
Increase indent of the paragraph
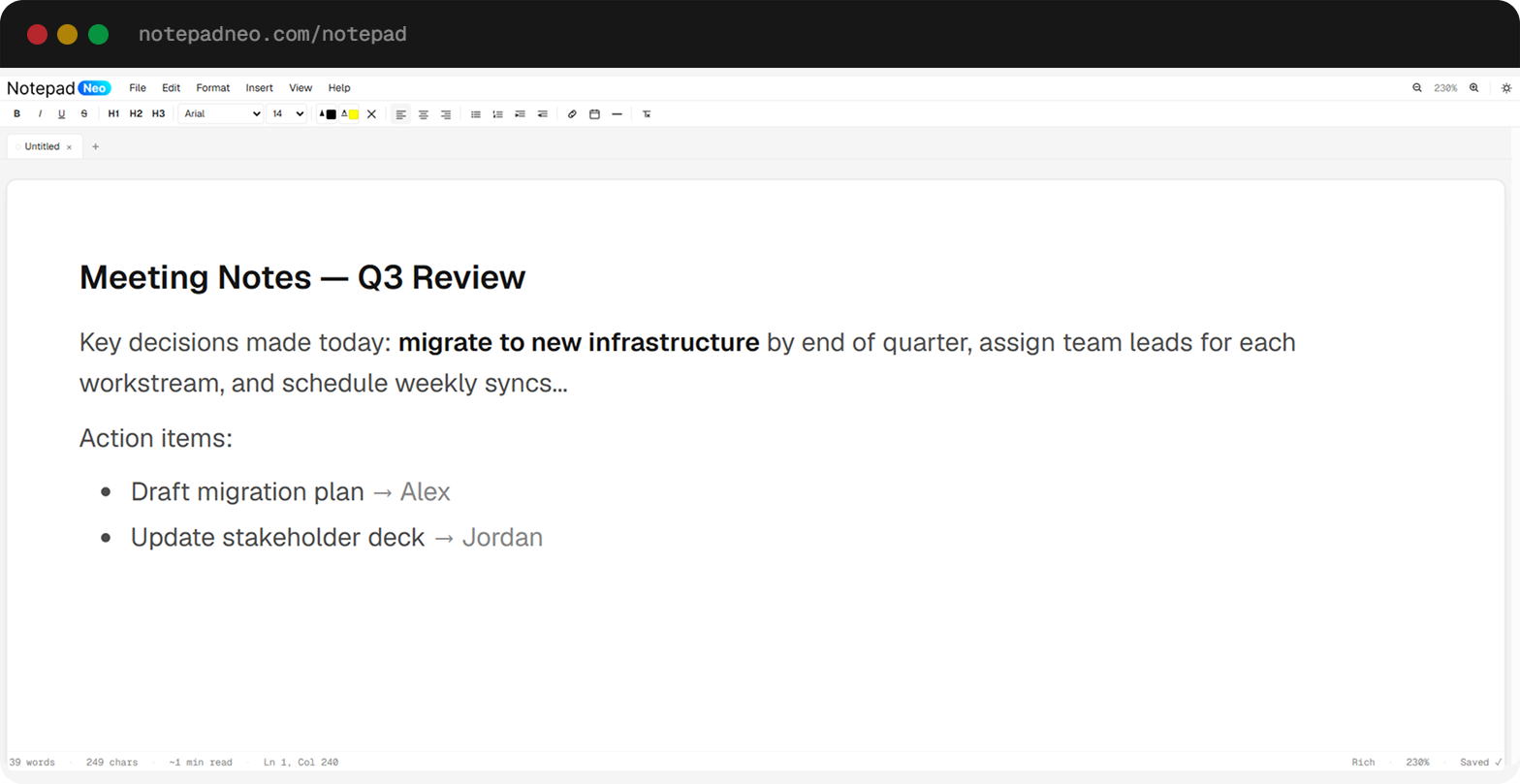[x=520, y=114]
